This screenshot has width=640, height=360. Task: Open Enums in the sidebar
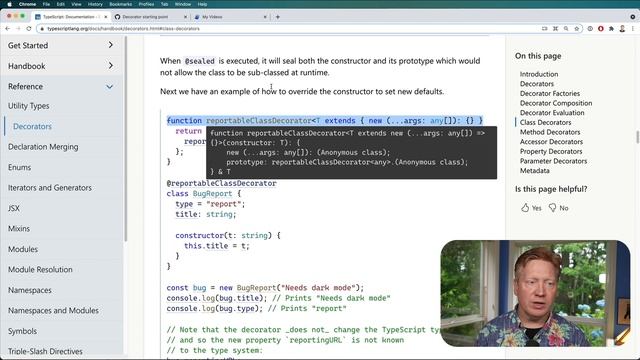pyautogui.click(x=19, y=167)
